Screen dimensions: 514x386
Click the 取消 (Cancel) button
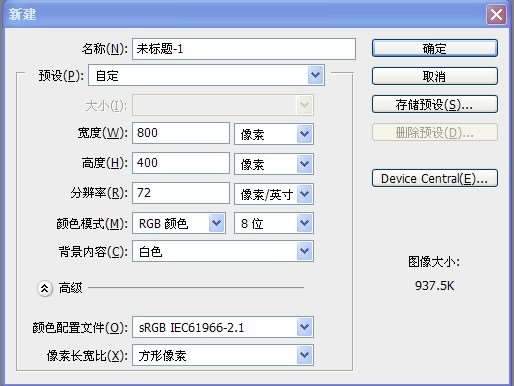coord(435,76)
